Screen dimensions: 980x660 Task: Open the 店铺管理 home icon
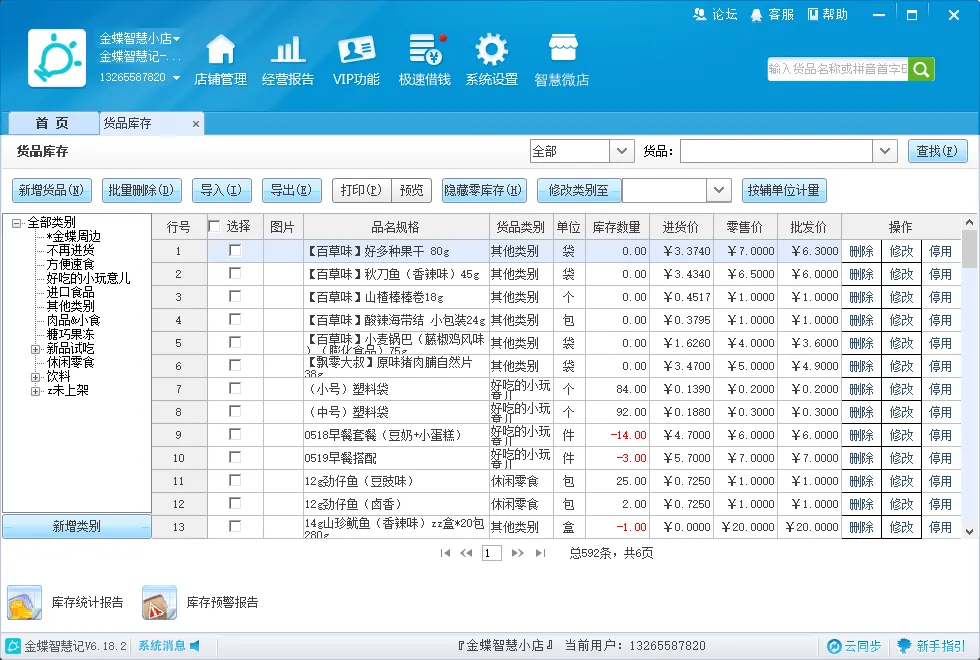tap(221, 49)
